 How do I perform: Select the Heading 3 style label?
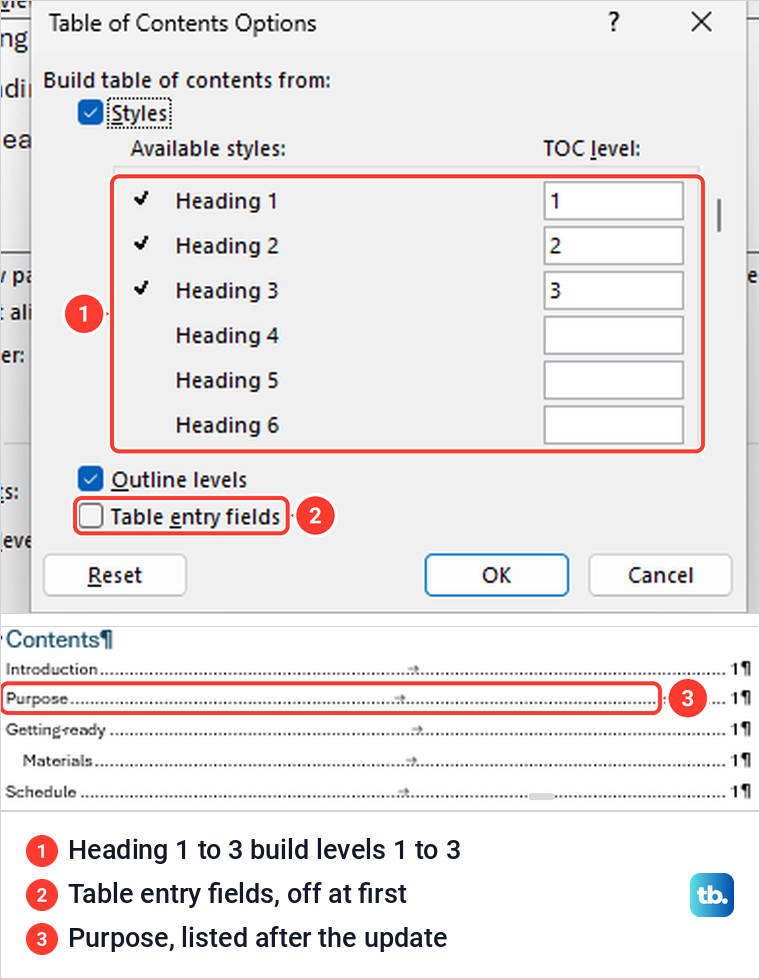click(227, 291)
